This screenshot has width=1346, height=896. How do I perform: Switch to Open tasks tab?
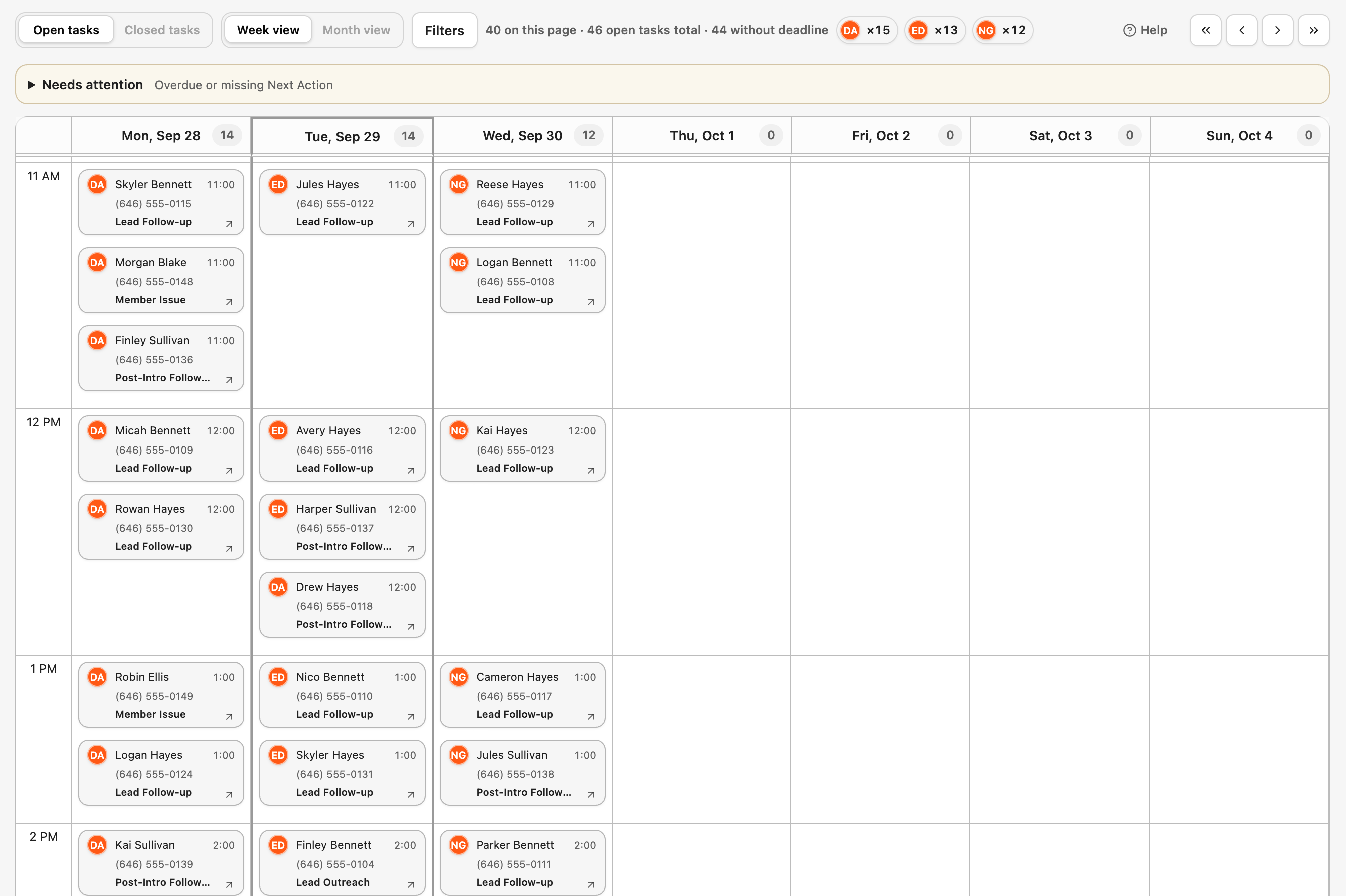(66, 30)
